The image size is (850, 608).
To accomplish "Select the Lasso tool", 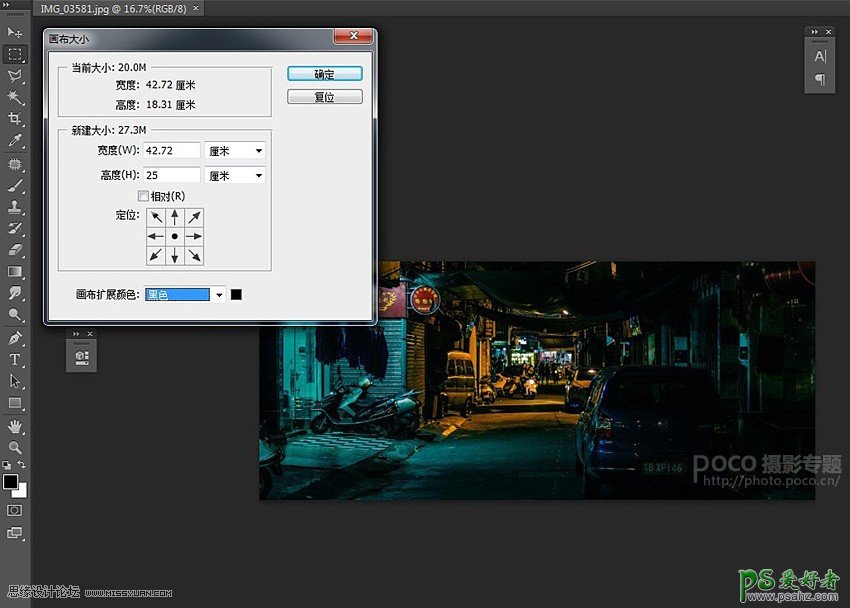I will (15, 76).
